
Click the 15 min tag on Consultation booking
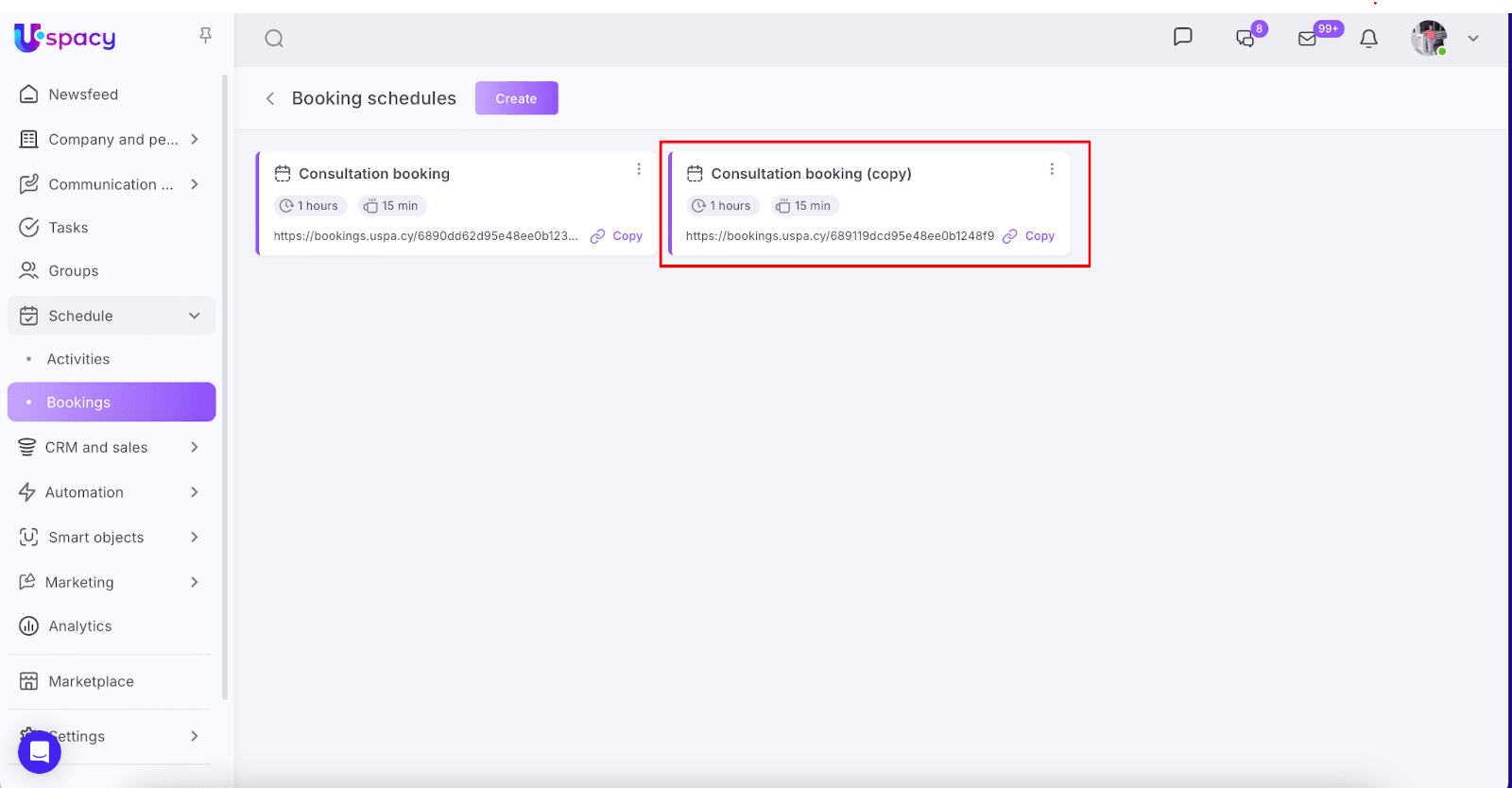[x=392, y=206]
